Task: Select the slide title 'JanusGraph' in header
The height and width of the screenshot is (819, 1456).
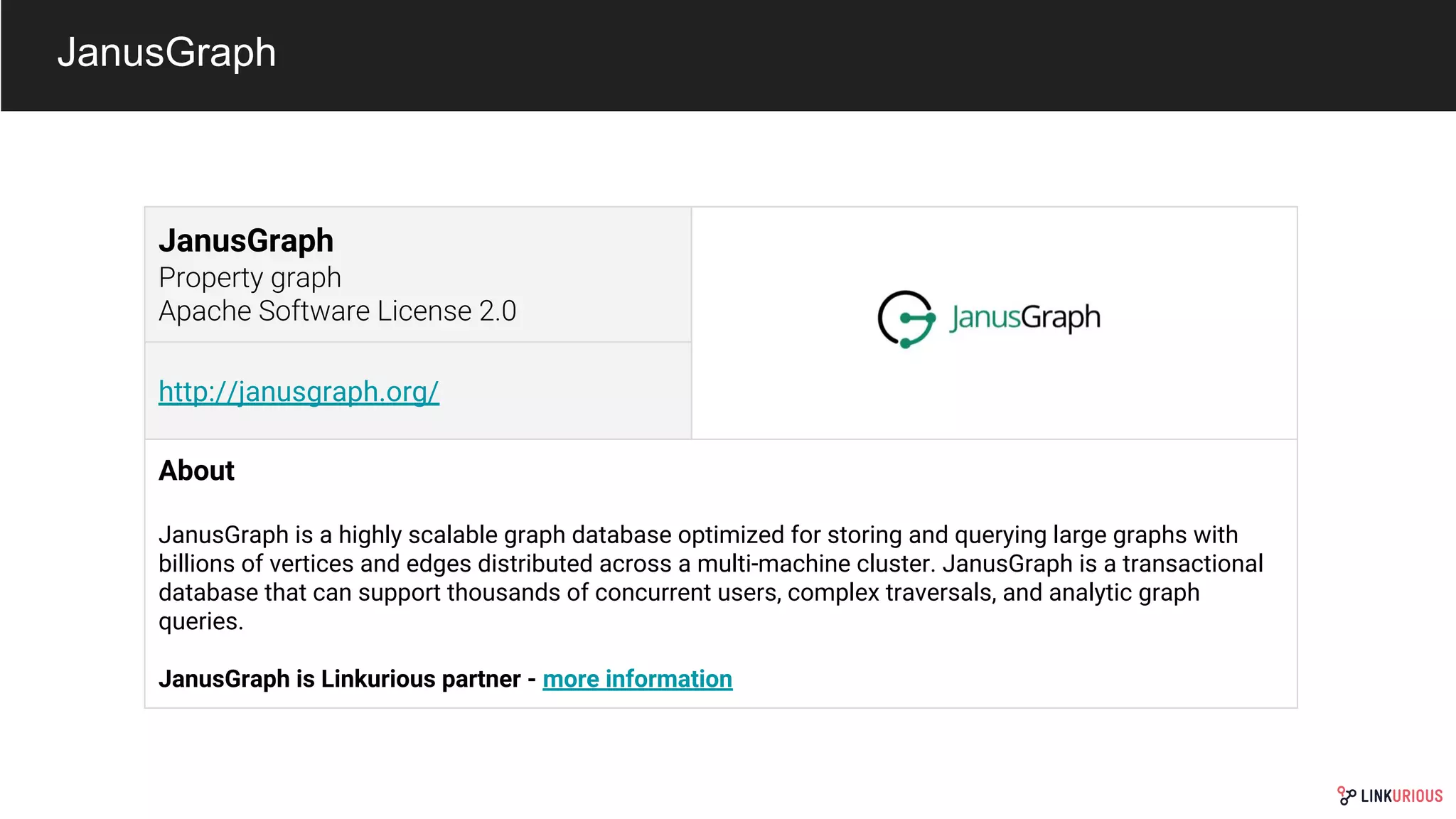Action: 166,53
